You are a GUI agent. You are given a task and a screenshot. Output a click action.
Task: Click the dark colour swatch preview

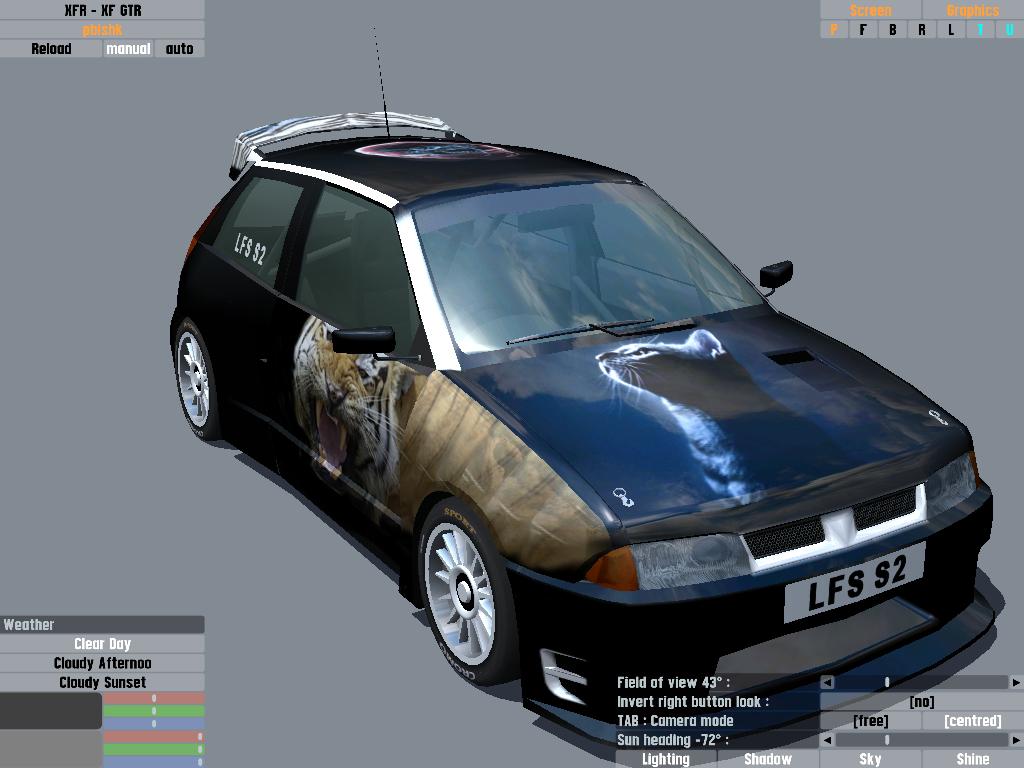coord(51,711)
